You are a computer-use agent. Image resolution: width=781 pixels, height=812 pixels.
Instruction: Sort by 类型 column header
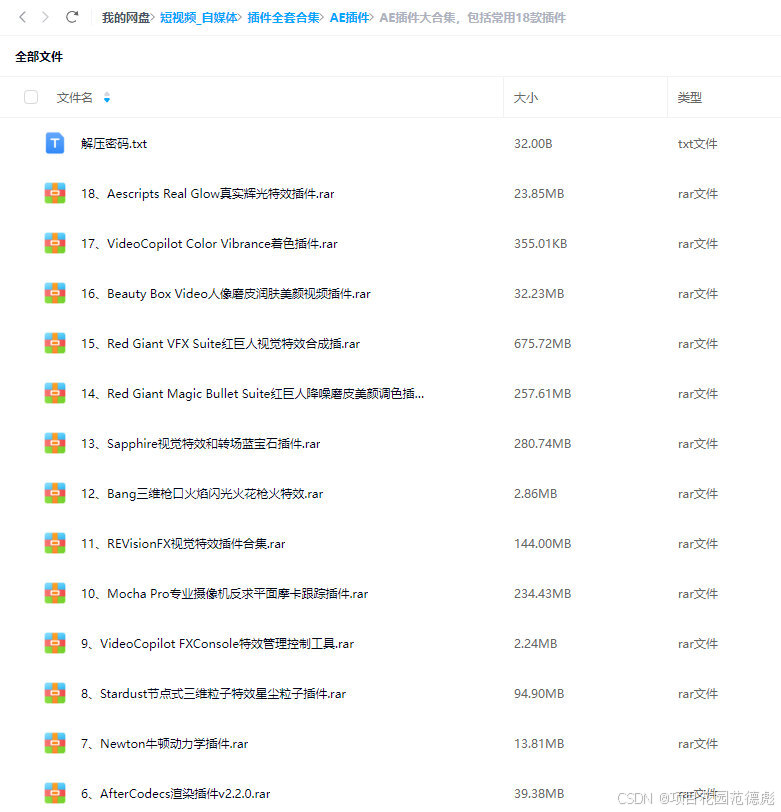(690, 97)
